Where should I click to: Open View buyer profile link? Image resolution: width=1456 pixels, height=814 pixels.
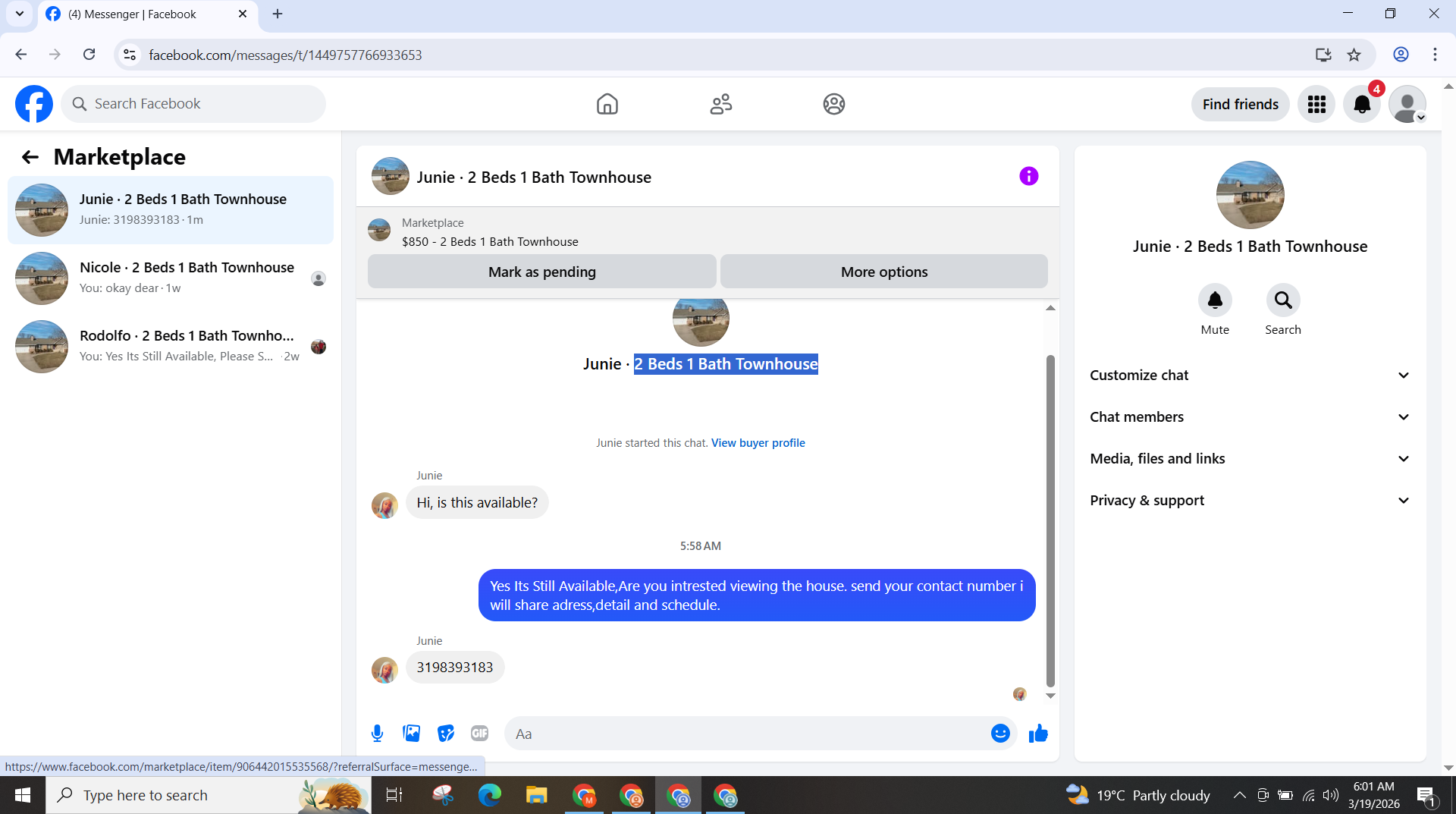click(758, 443)
